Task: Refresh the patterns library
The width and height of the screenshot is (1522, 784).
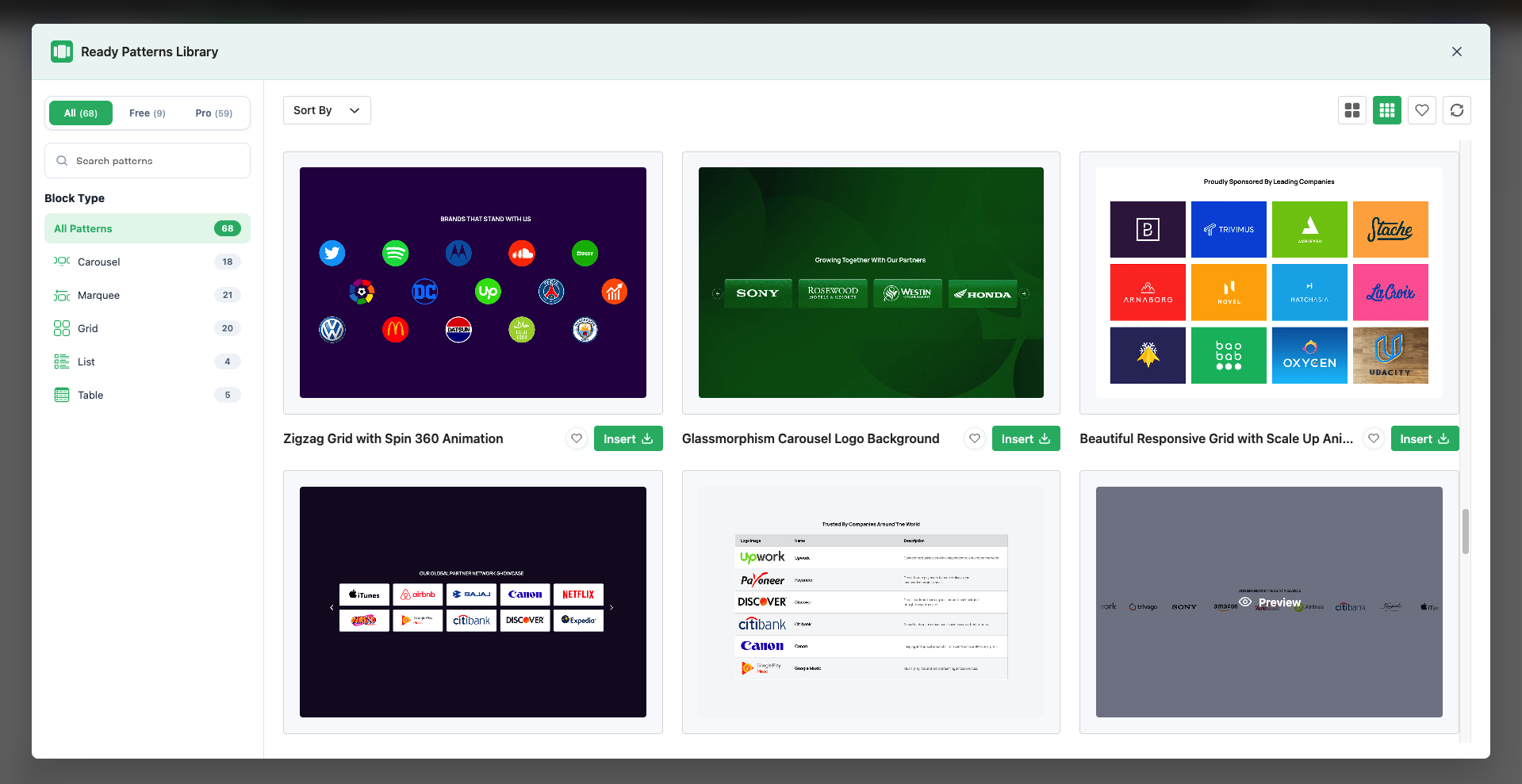Action: point(1457,110)
